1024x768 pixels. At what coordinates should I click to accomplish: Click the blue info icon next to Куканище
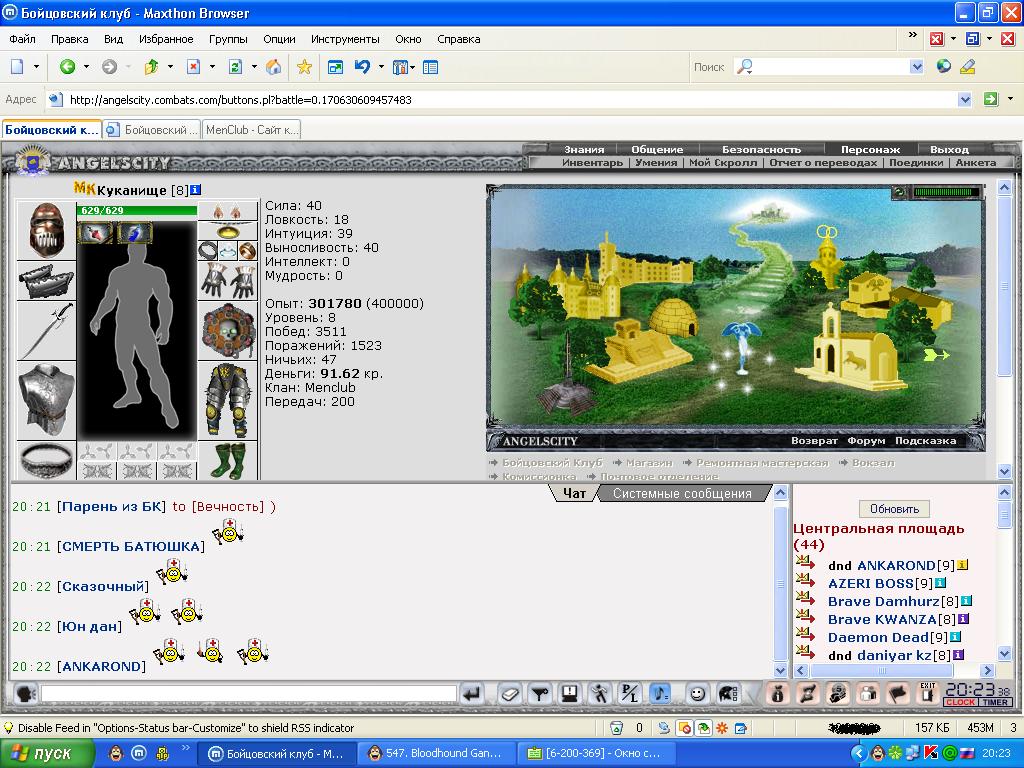[195, 190]
